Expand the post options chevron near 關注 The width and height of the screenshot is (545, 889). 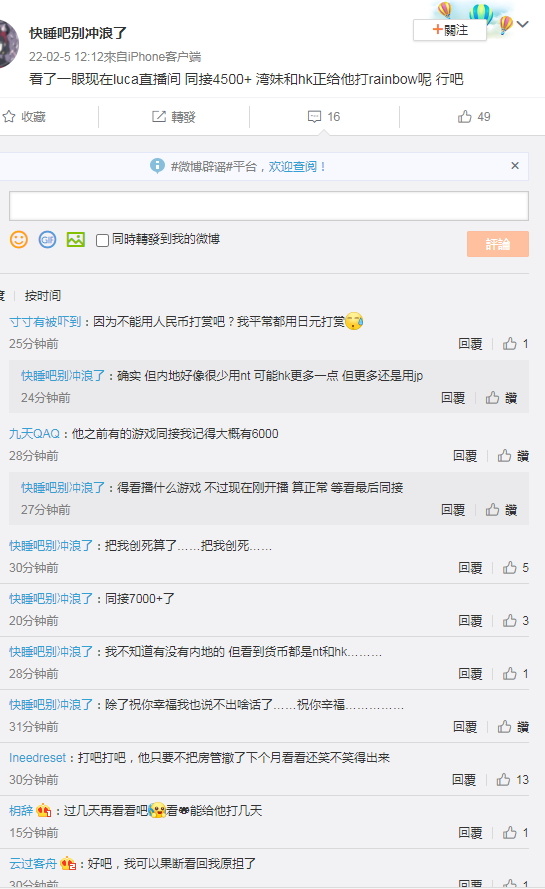(x=523, y=24)
